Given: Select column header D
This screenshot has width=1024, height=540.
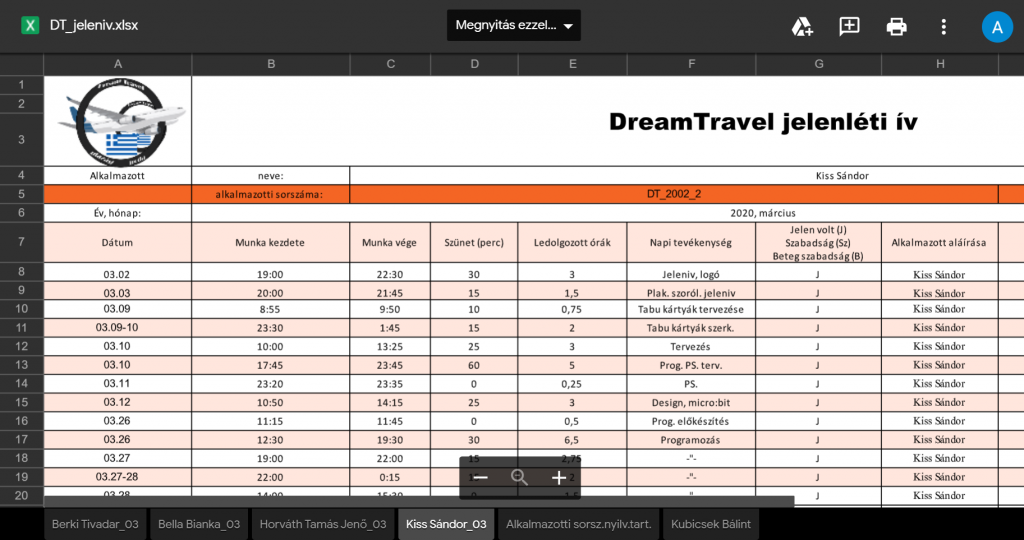Looking at the screenshot, I should [x=474, y=65].
